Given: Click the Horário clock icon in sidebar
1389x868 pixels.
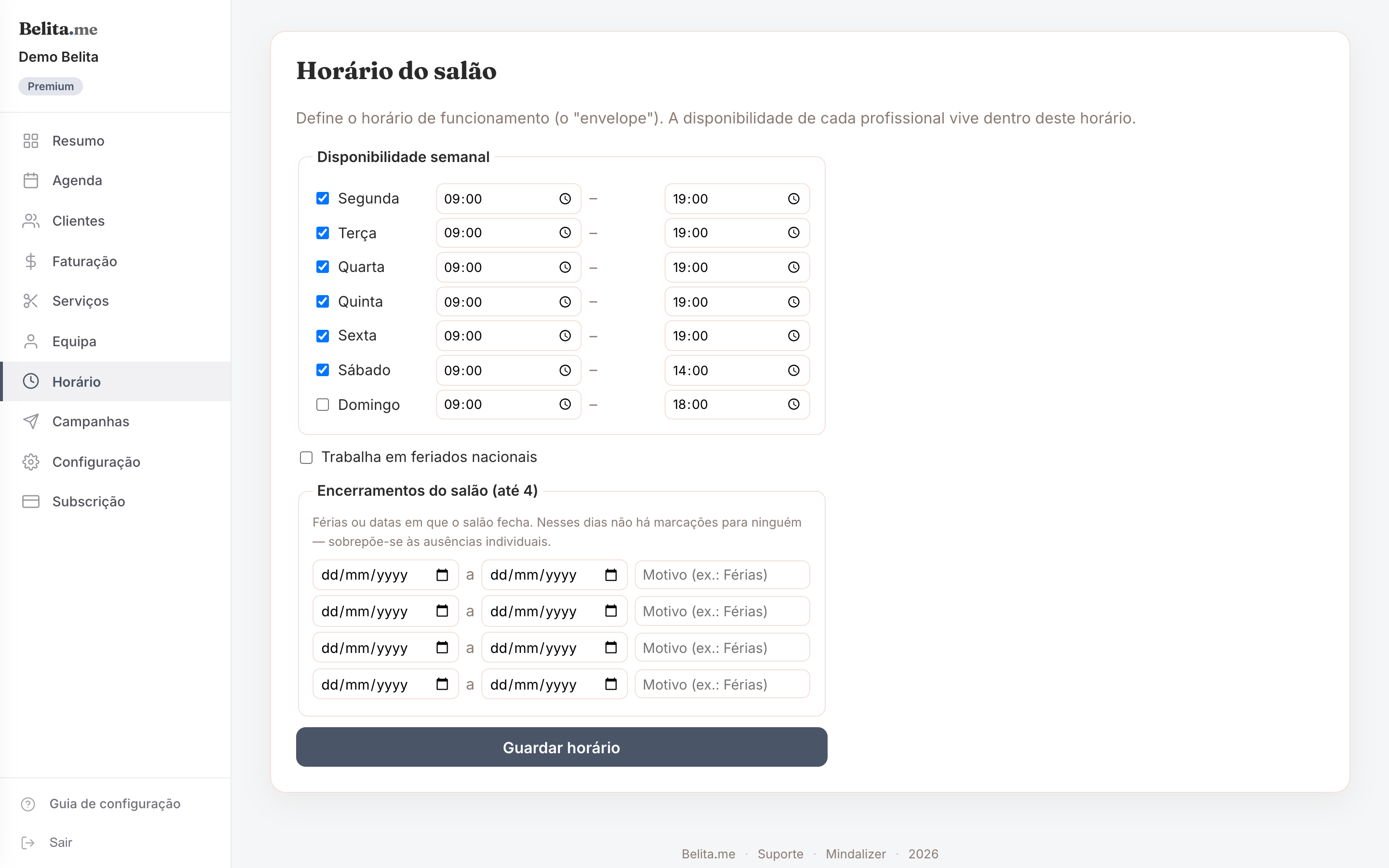Looking at the screenshot, I should coord(30,381).
